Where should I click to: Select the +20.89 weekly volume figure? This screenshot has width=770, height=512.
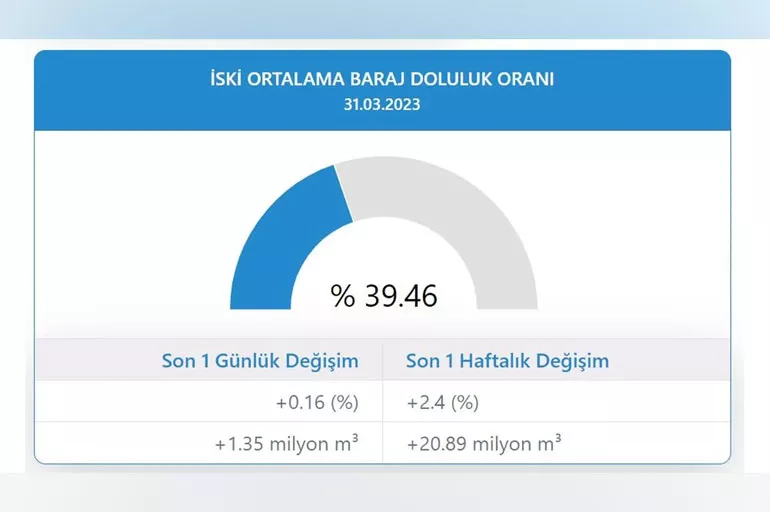point(435,444)
